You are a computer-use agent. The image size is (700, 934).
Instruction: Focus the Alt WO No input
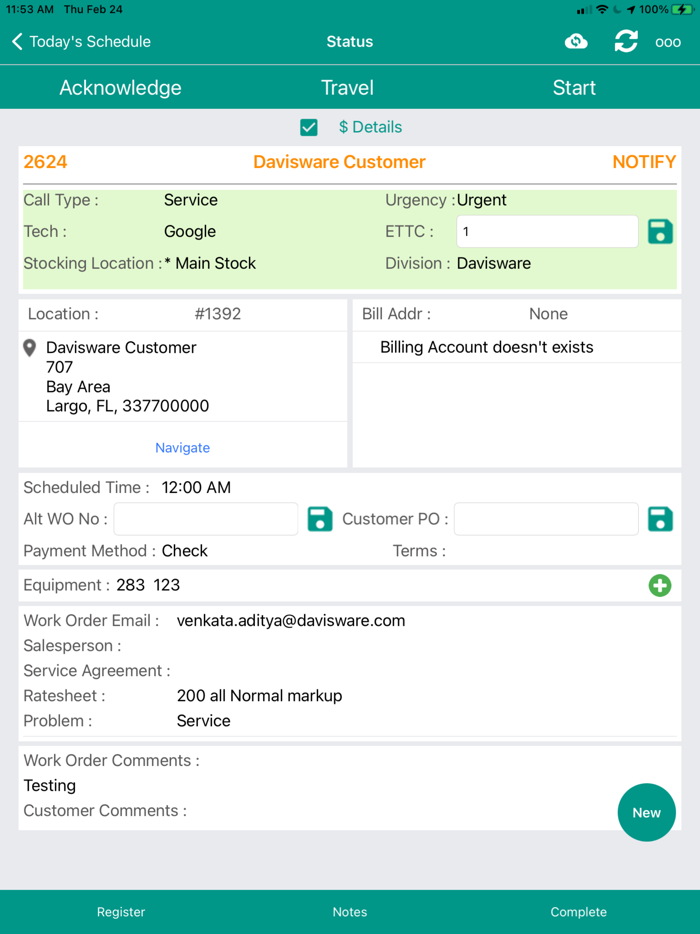point(206,519)
